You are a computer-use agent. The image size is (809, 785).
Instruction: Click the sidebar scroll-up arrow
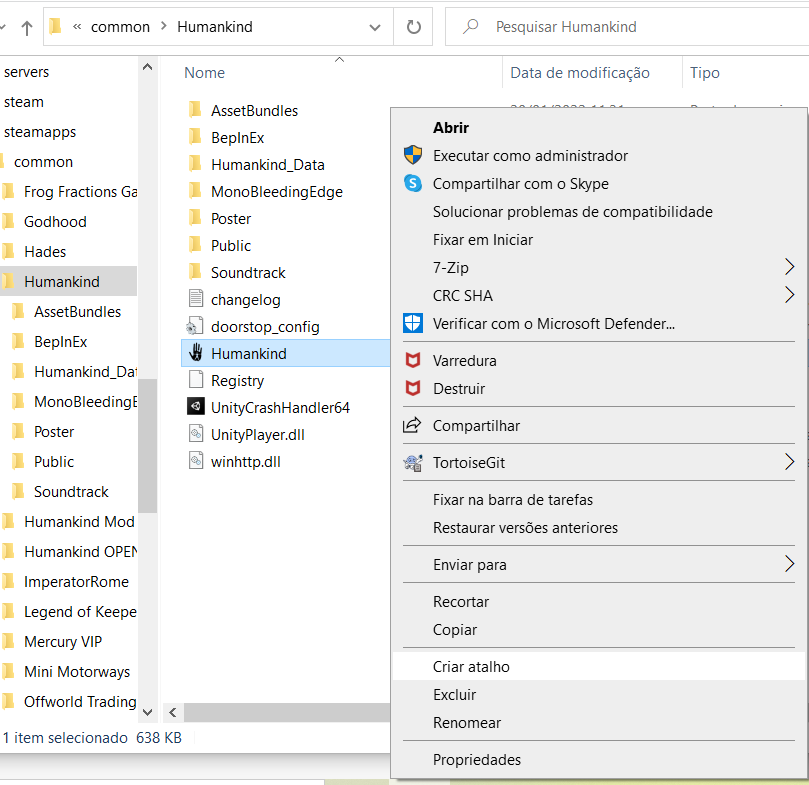(147, 67)
